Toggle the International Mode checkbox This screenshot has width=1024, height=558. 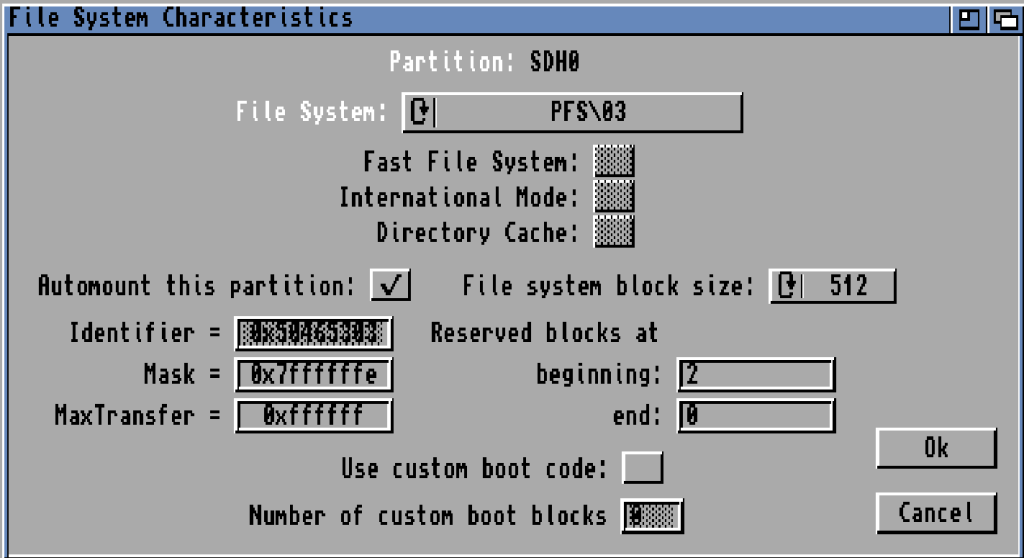(613, 197)
